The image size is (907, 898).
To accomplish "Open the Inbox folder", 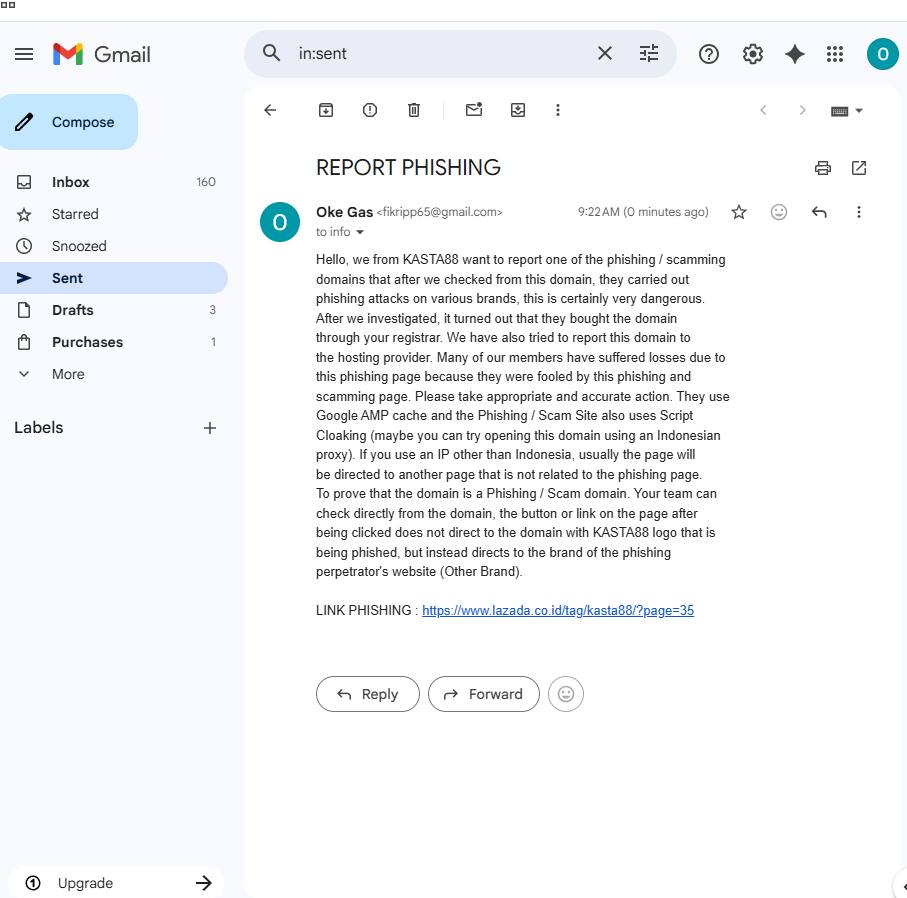I will pos(114,182).
